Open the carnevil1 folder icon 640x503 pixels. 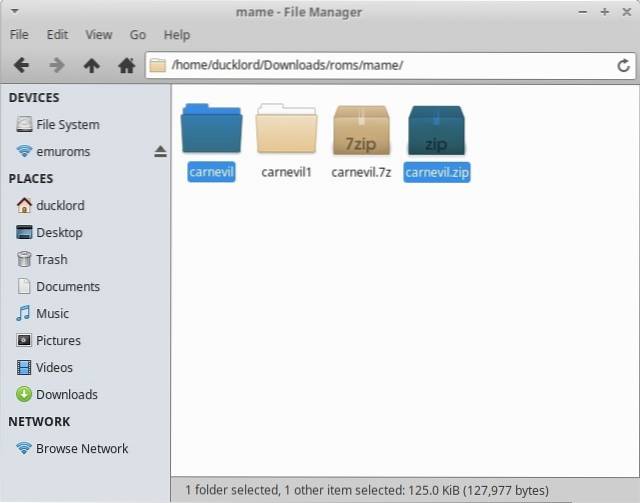pos(287,131)
